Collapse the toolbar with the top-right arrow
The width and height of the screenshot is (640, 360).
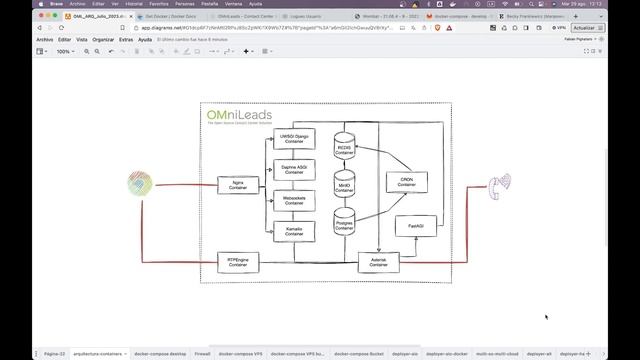tap(600, 51)
